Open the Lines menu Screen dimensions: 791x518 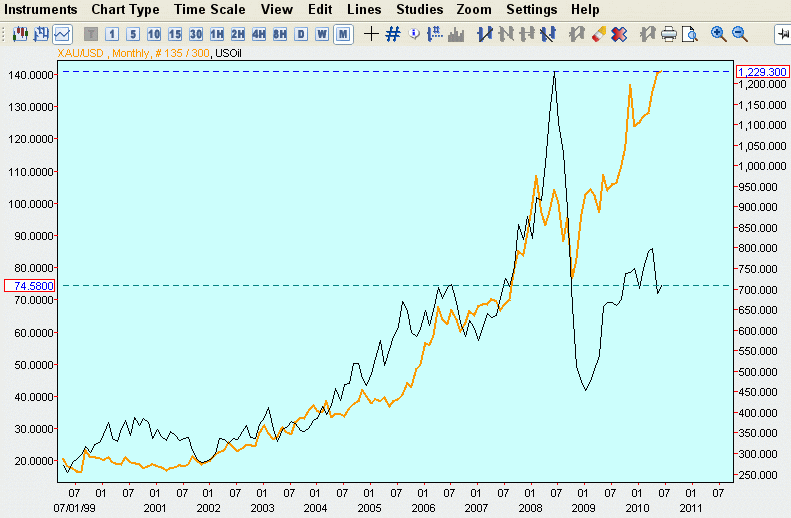(364, 10)
